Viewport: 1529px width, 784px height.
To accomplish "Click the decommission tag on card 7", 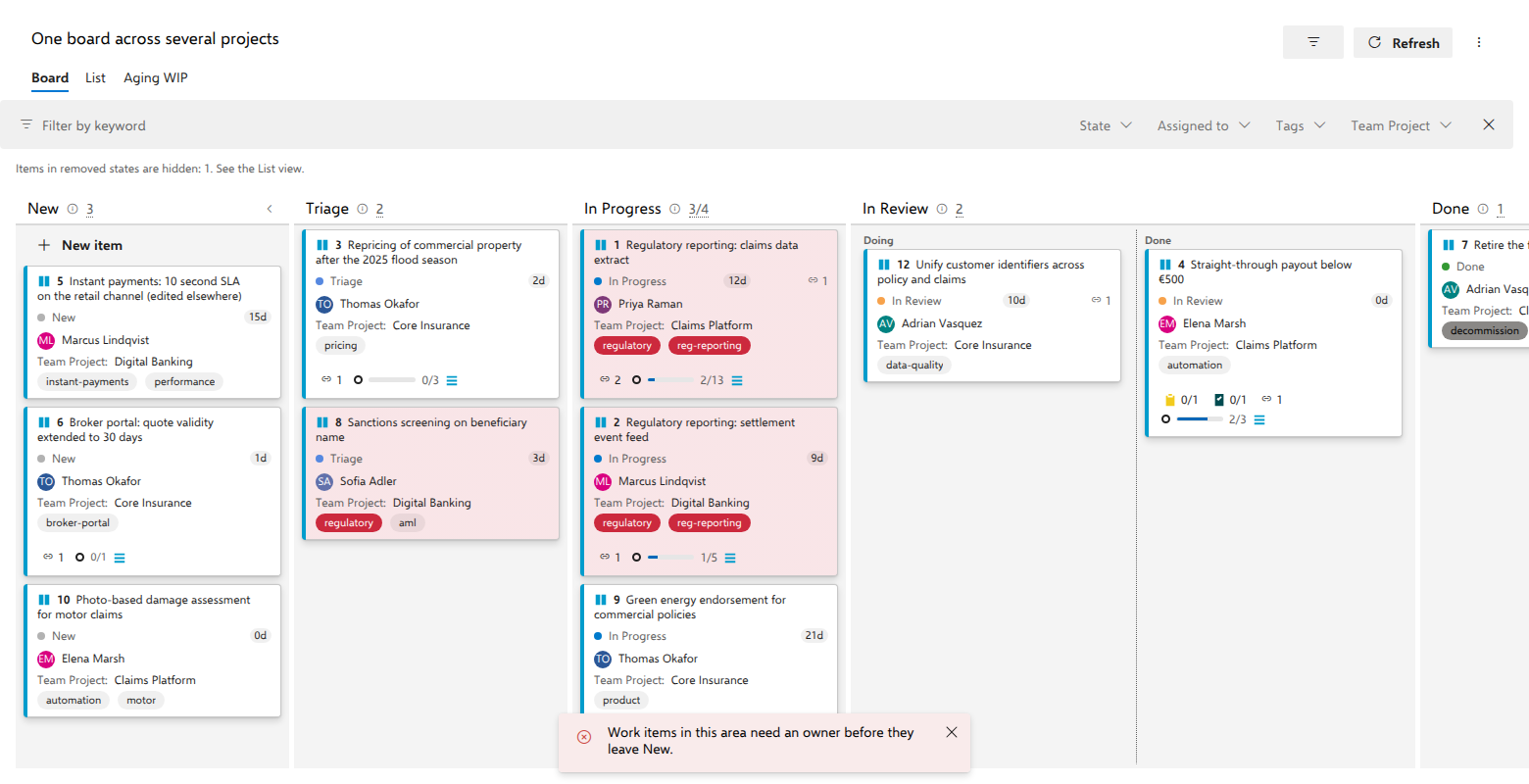I will tap(1485, 330).
